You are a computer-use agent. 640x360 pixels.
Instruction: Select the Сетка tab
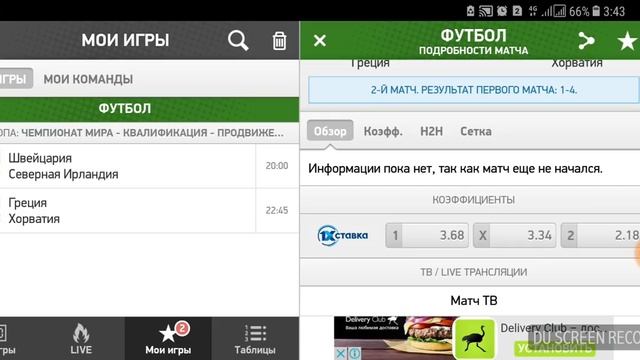click(x=476, y=131)
